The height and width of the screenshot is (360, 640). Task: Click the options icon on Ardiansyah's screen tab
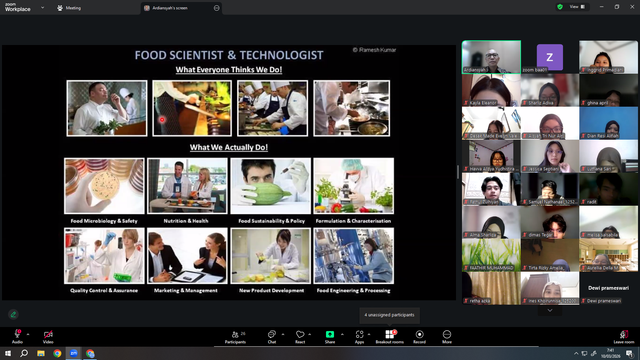pos(216,8)
